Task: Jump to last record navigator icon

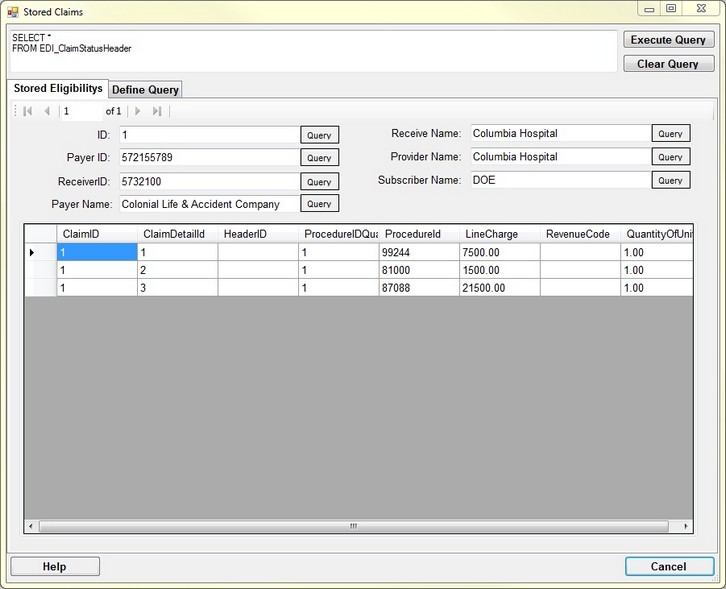Action: 157,111
